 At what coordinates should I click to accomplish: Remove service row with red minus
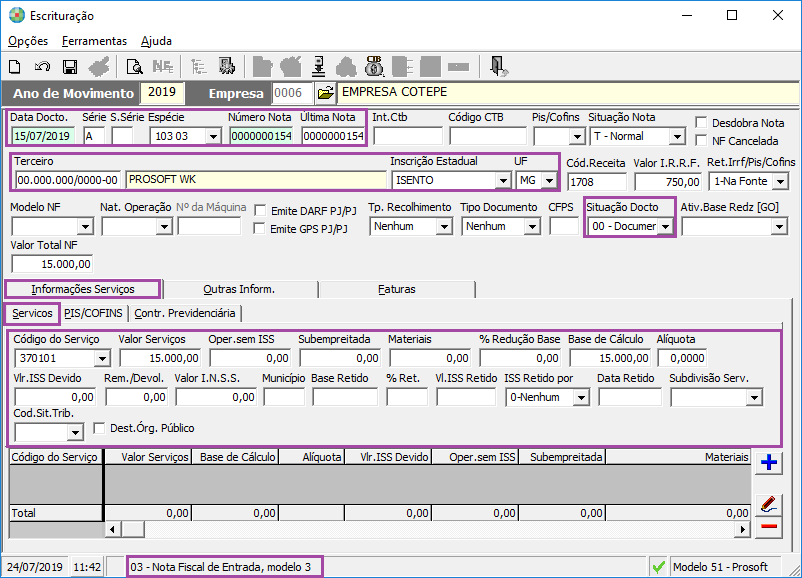(x=769, y=526)
